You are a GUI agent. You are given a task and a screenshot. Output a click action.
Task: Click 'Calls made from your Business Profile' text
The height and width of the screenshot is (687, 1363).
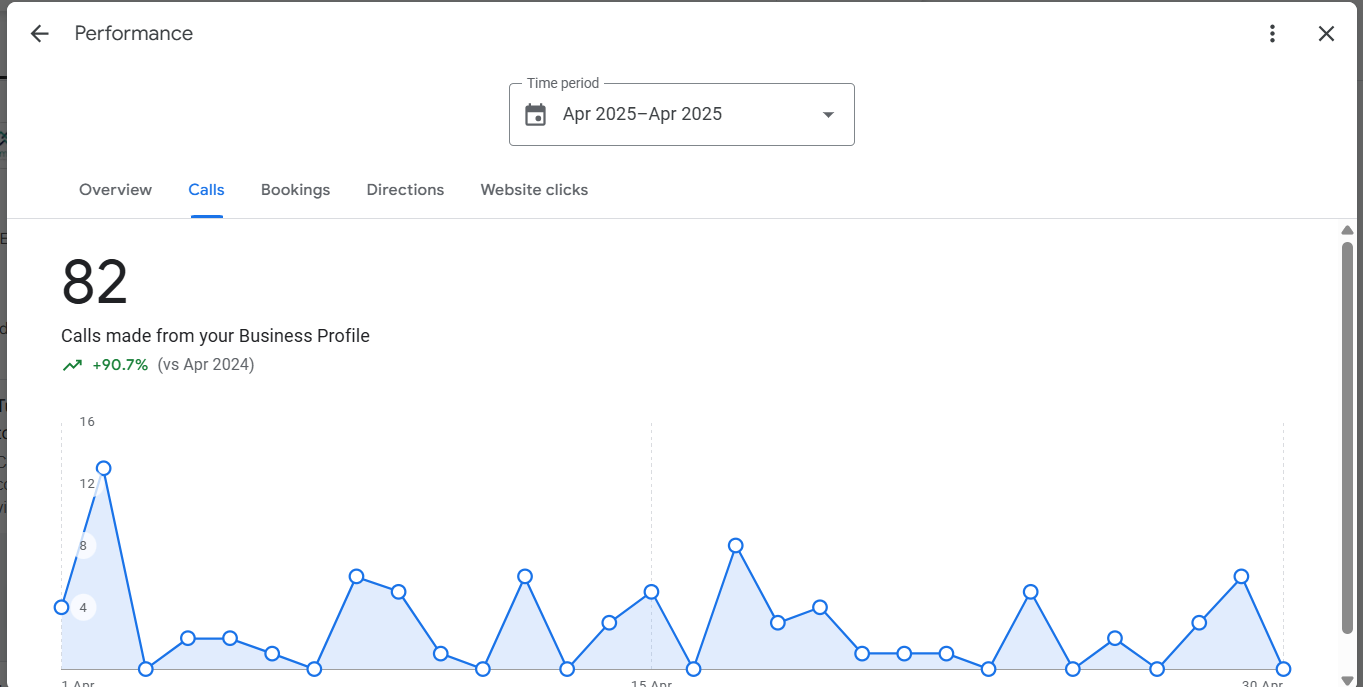(x=215, y=336)
